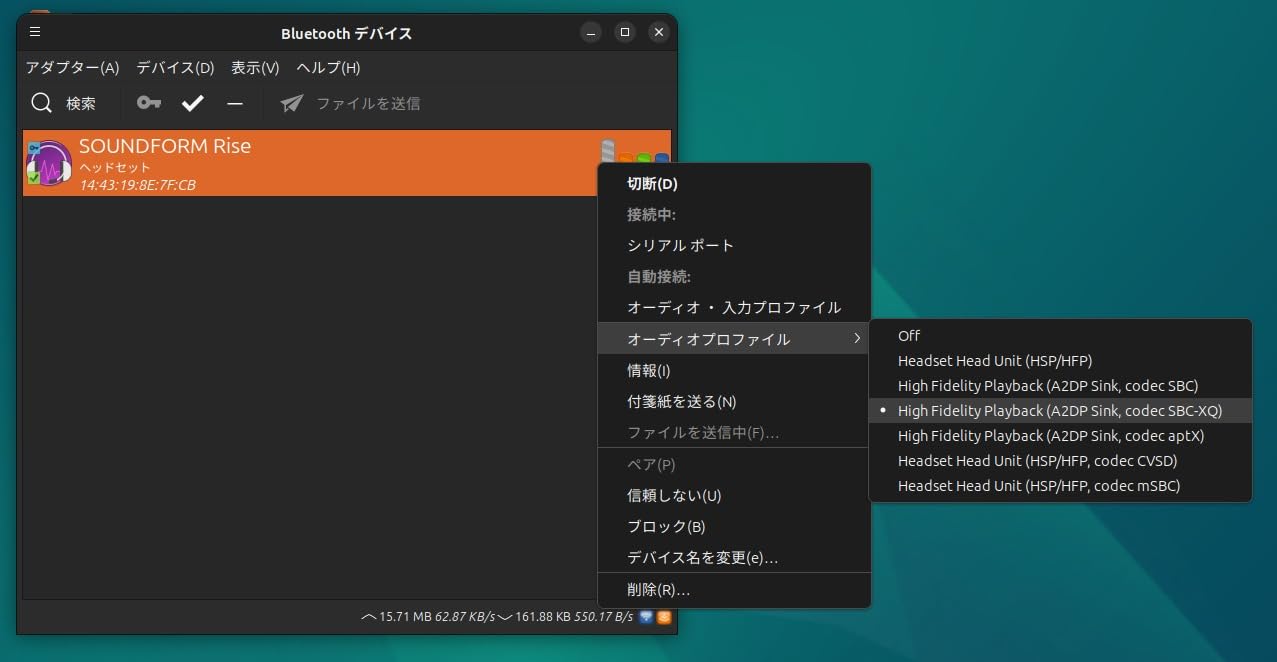1277x662 pixels.
Task: Click the green signal icon on the device row
Action: point(643,157)
